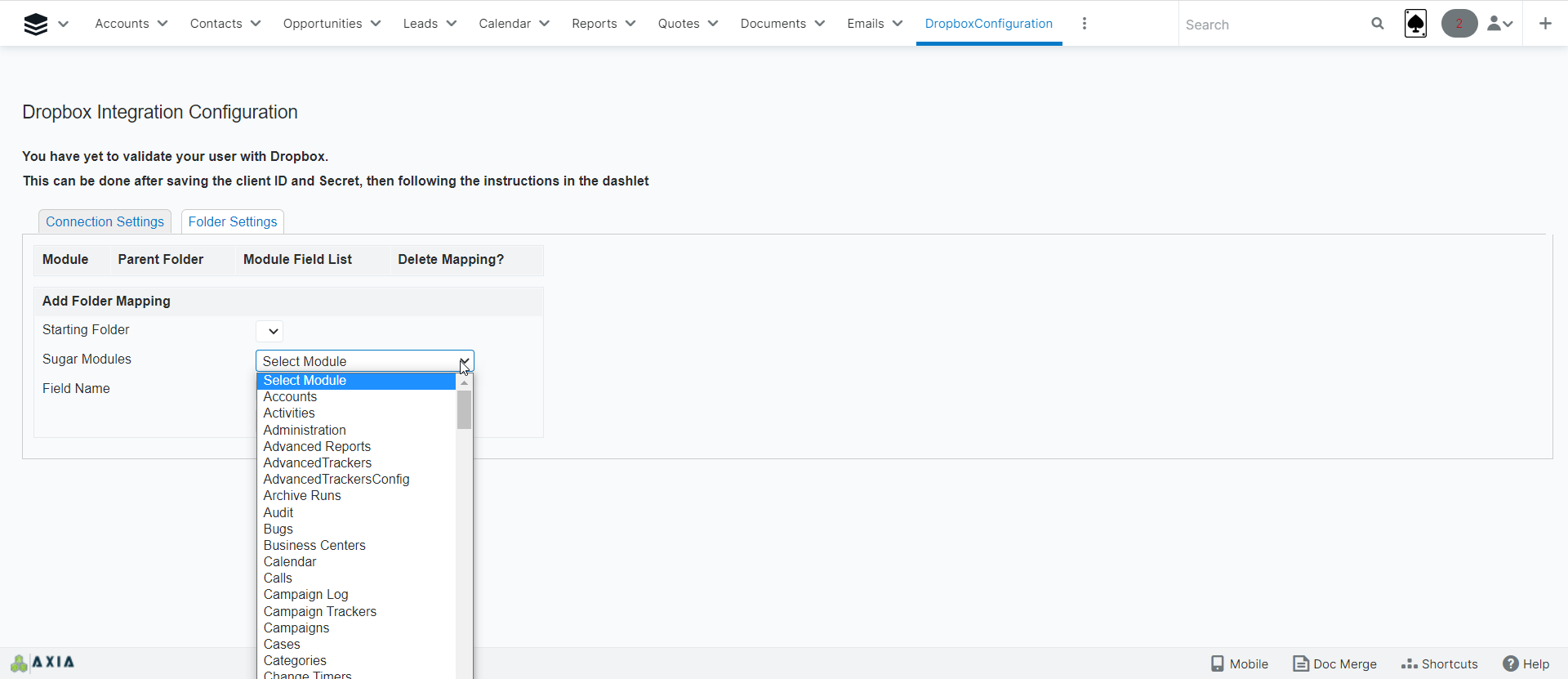The width and height of the screenshot is (1568, 679).
Task: Select Audit in the module list
Action: pyautogui.click(x=356, y=512)
